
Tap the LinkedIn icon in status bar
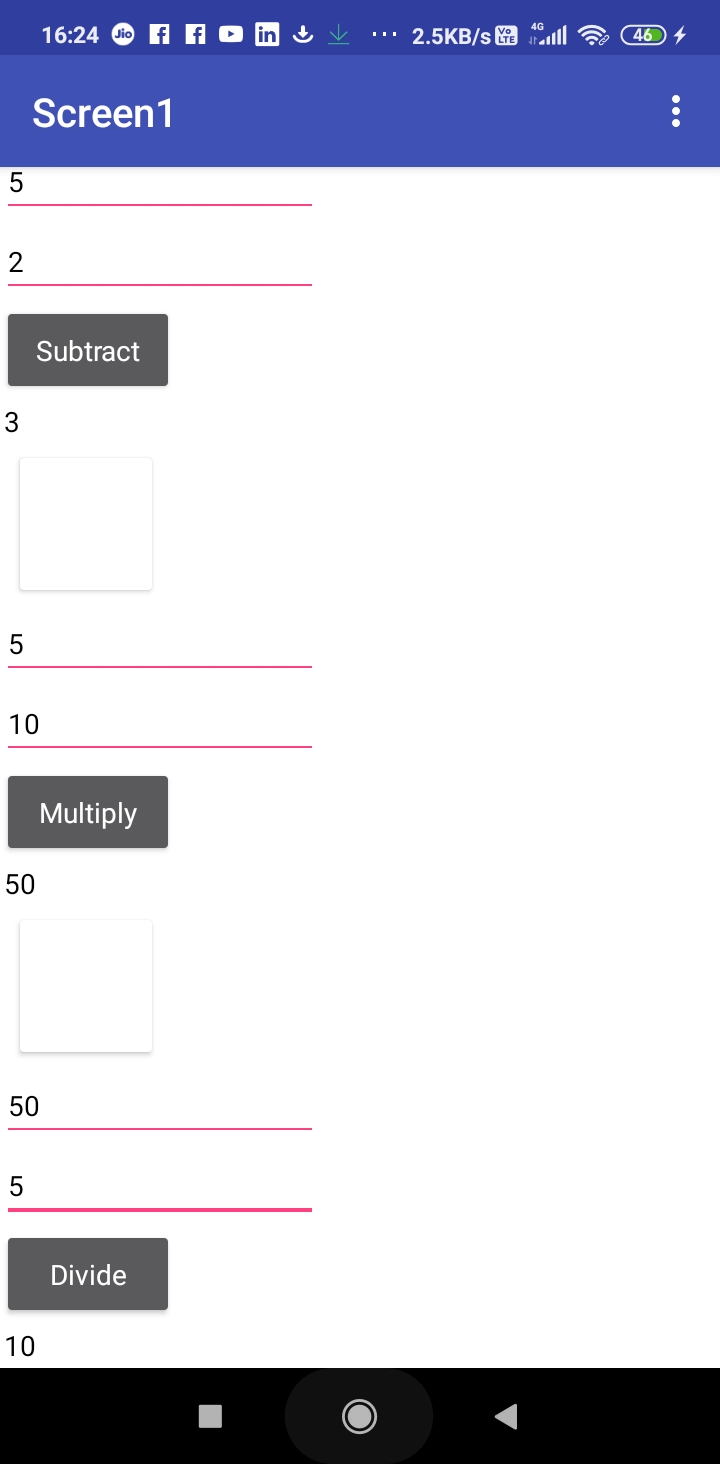[267, 35]
